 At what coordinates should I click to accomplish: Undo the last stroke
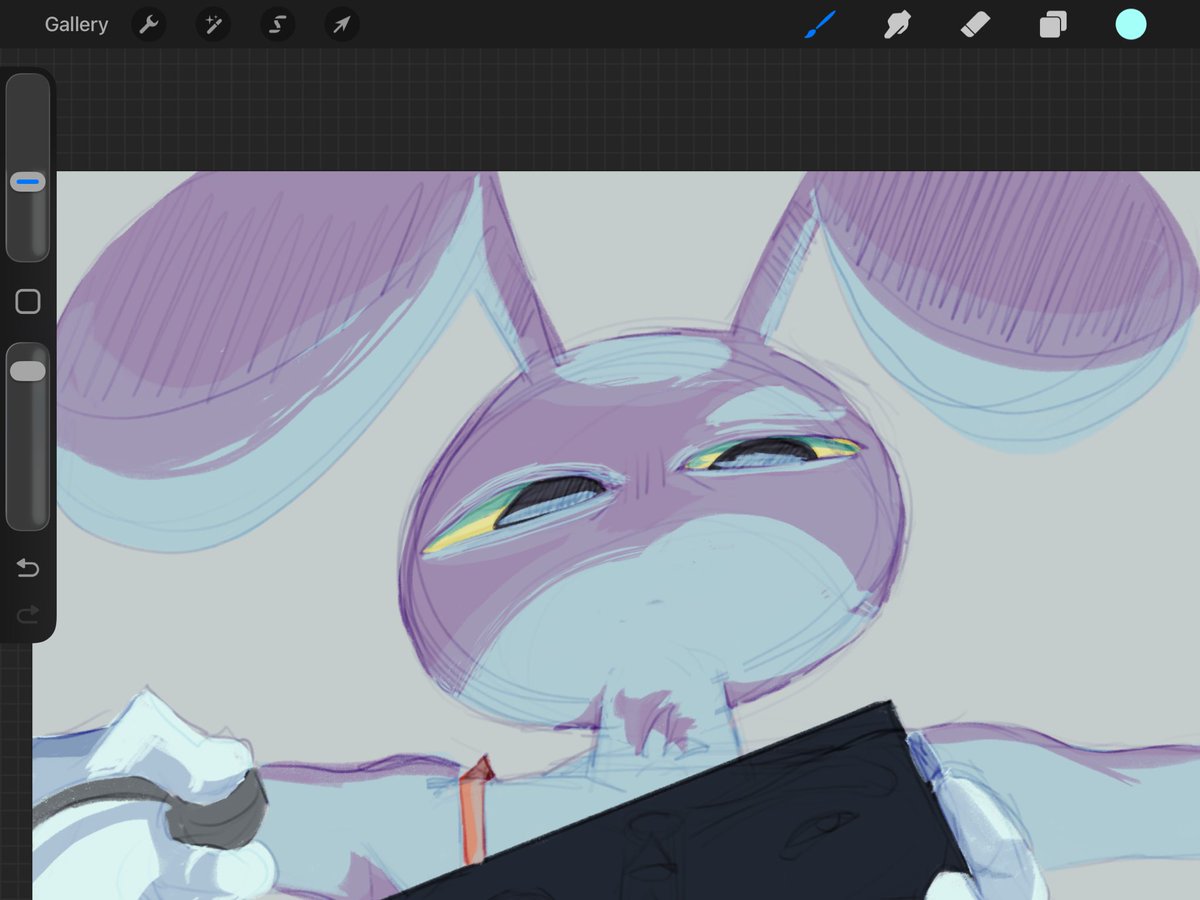[x=28, y=568]
